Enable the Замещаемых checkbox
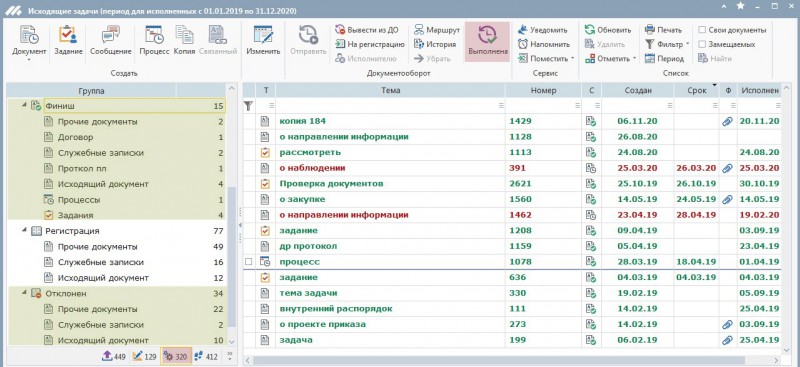800x367 pixels. 702,44
